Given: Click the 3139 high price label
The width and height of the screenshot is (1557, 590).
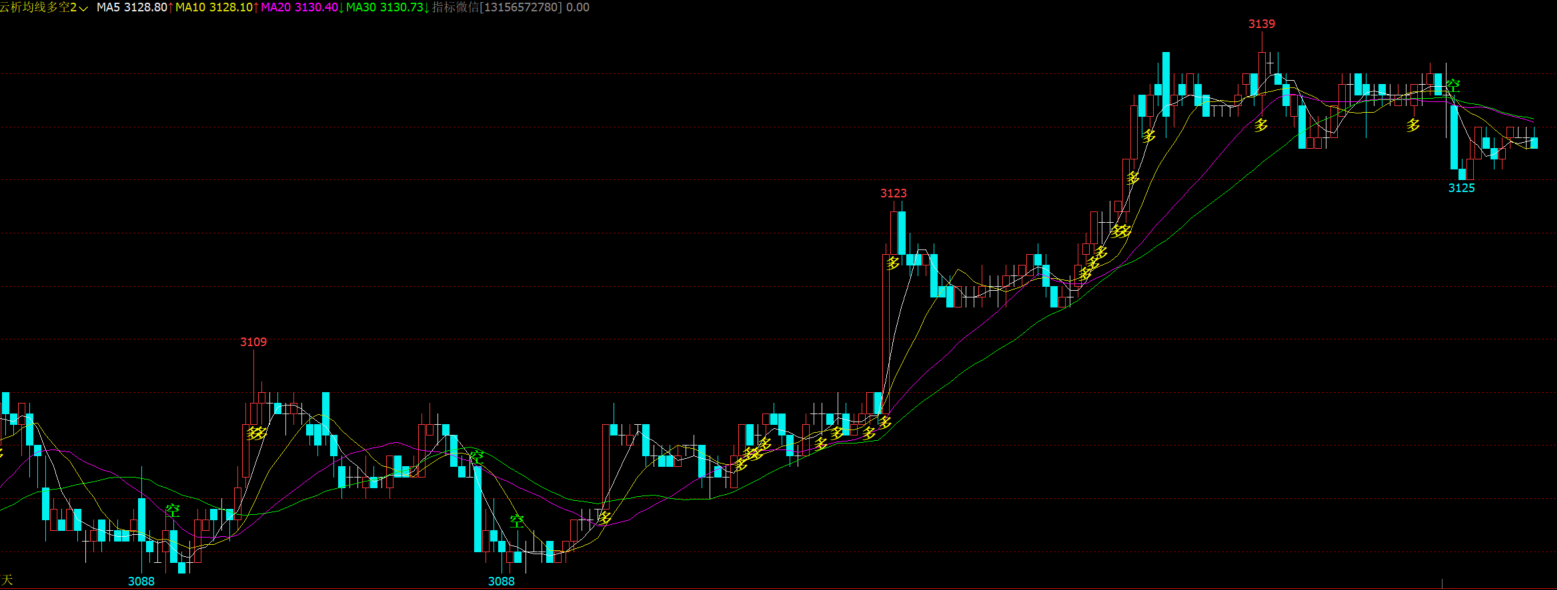Looking at the screenshot, I should pyautogui.click(x=1261, y=23).
